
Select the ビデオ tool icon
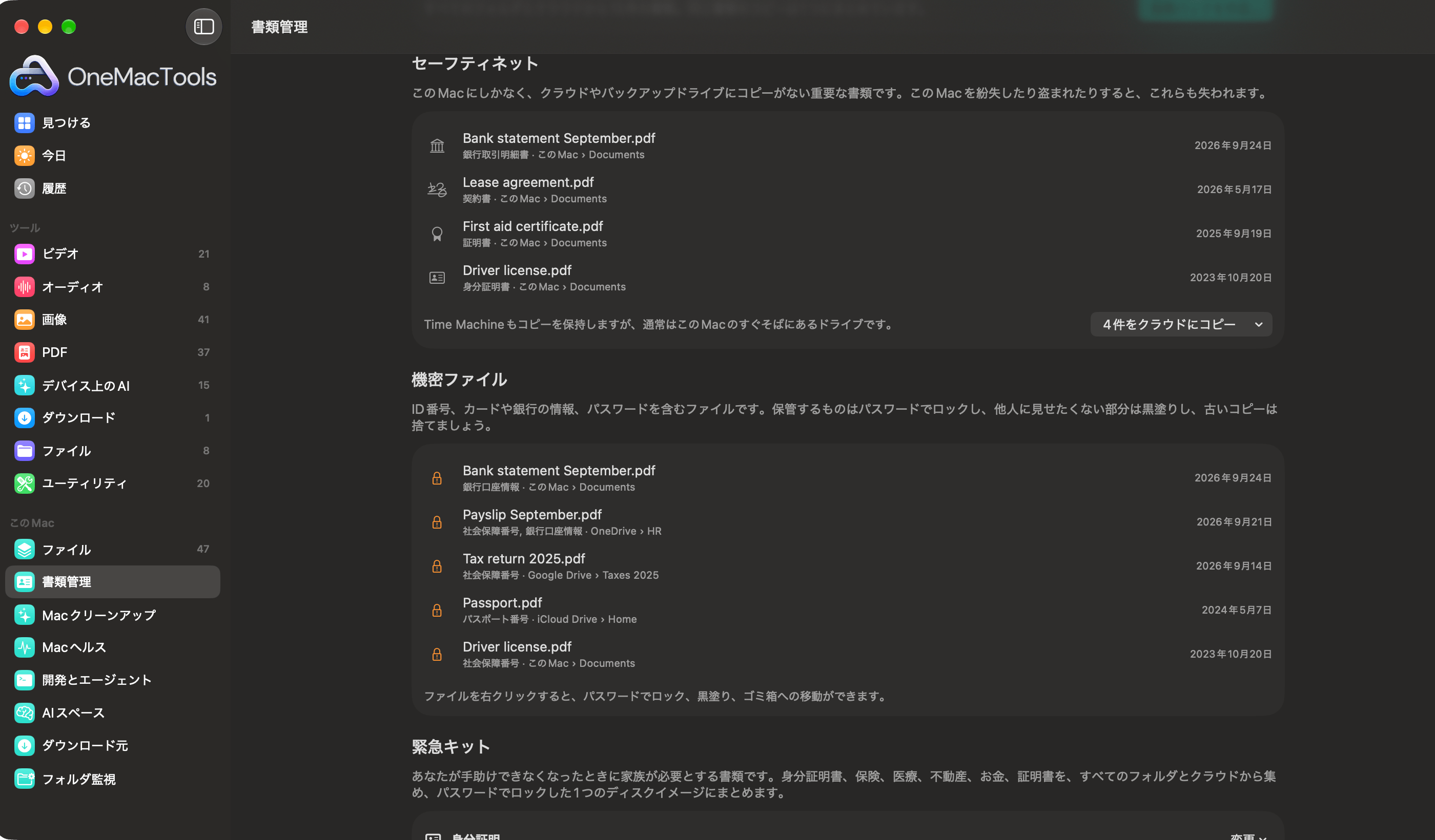pos(25,254)
